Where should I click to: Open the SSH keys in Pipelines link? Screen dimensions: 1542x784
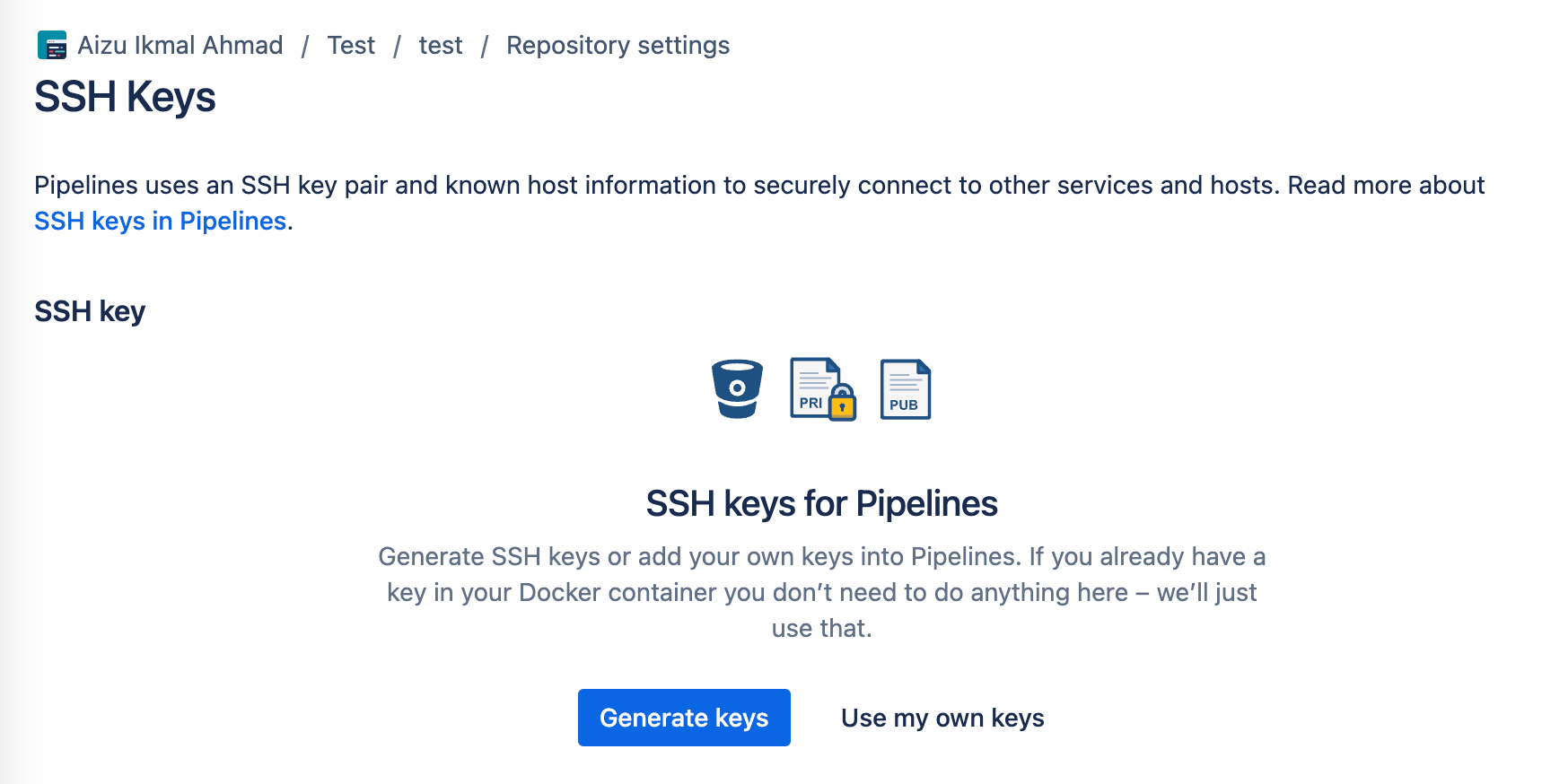tap(160, 221)
